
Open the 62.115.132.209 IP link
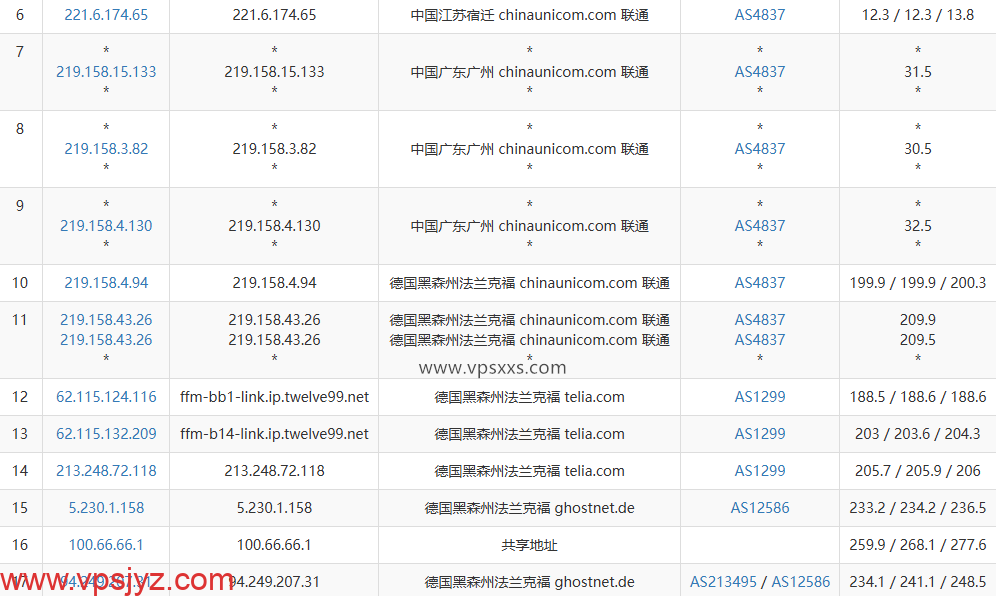[106, 434]
